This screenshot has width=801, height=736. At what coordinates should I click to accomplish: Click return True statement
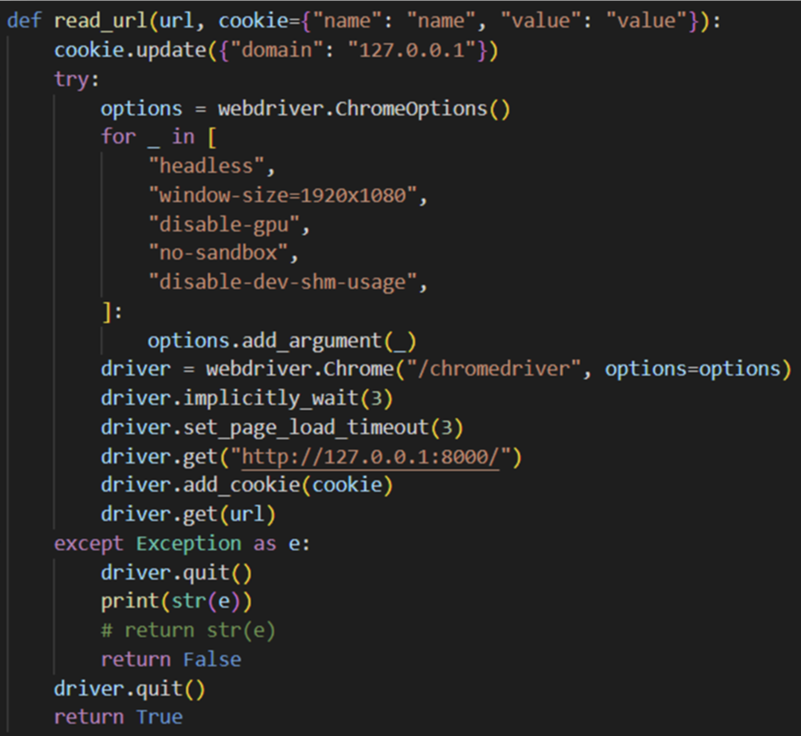[x=119, y=718]
